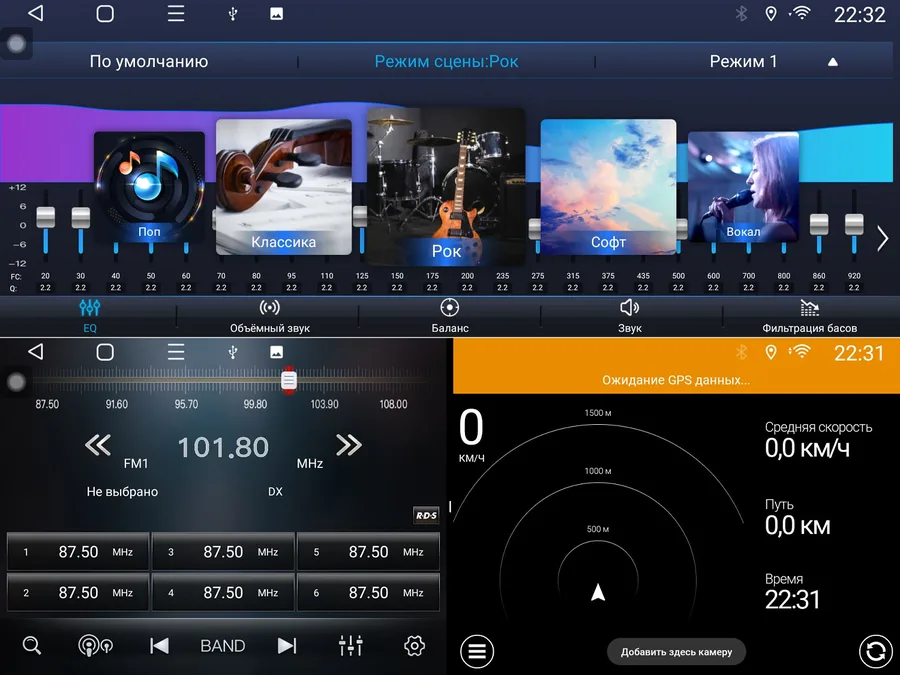Viewport: 900px width, 675px height.
Task: Choose the Рок sound scene card
Action: pyautogui.click(x=446, y=187)
